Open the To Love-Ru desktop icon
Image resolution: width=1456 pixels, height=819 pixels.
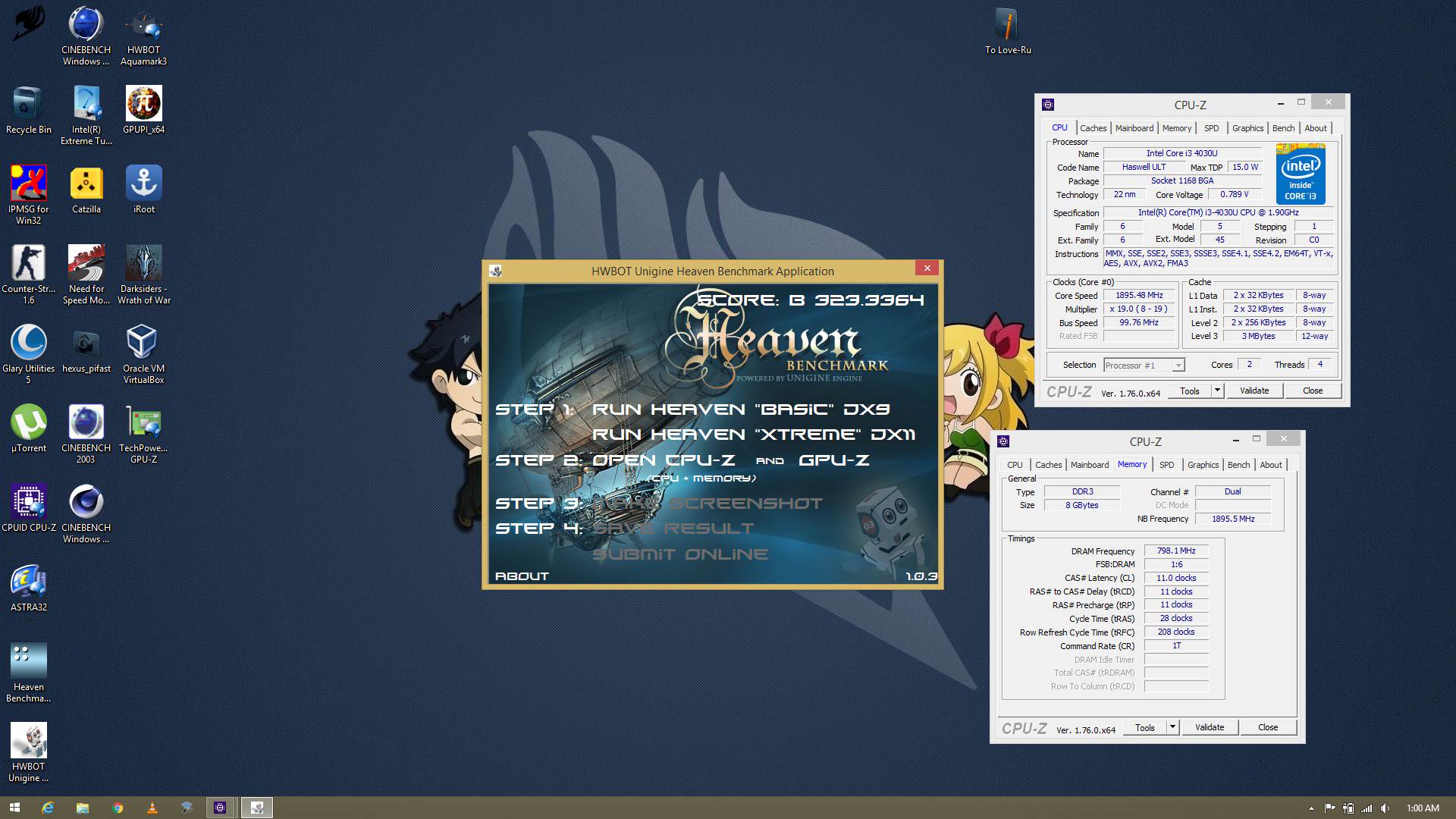pos(1008,31)
